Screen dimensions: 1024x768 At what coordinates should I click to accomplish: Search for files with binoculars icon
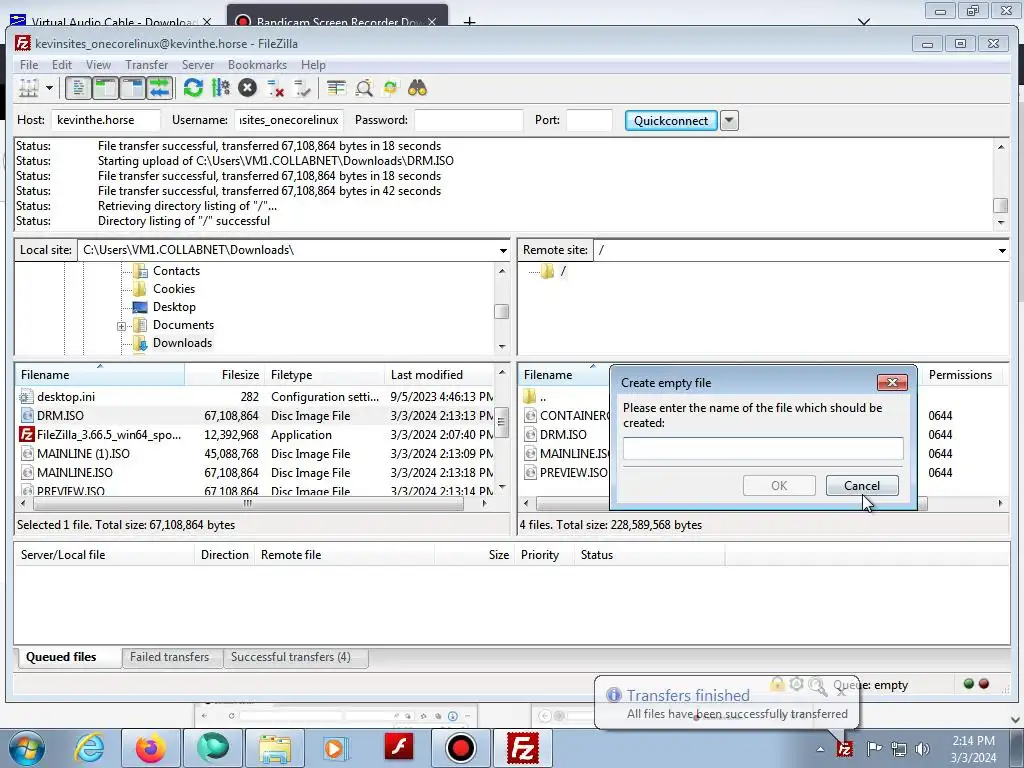(x=417, y=88)
